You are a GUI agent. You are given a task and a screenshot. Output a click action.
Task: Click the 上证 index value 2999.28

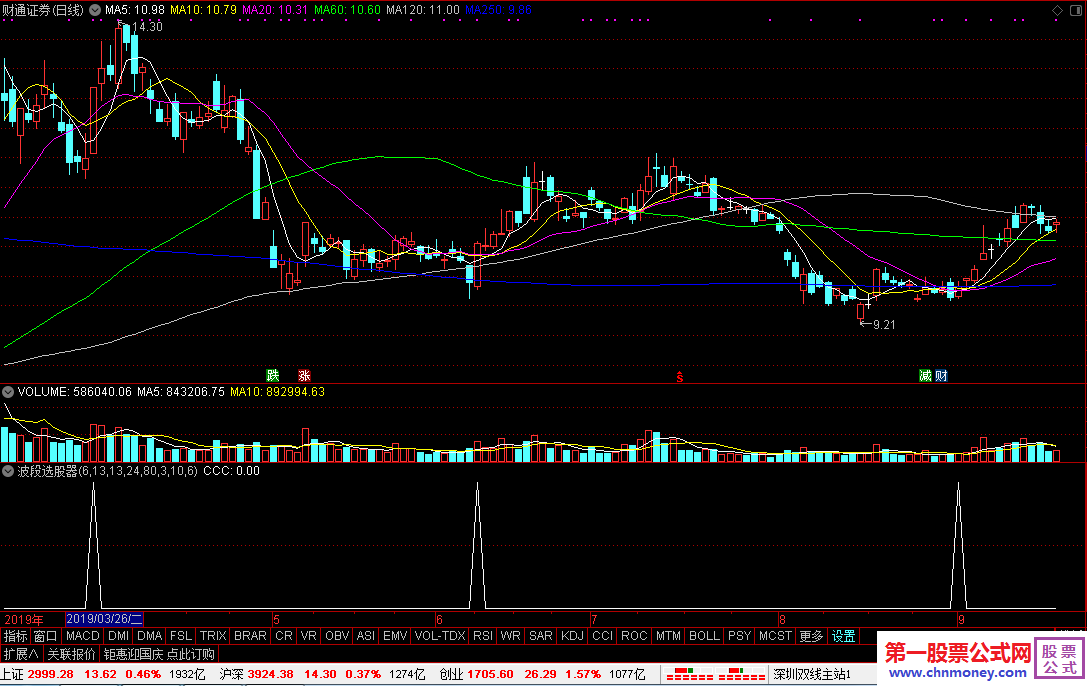(x=51, y=674)
